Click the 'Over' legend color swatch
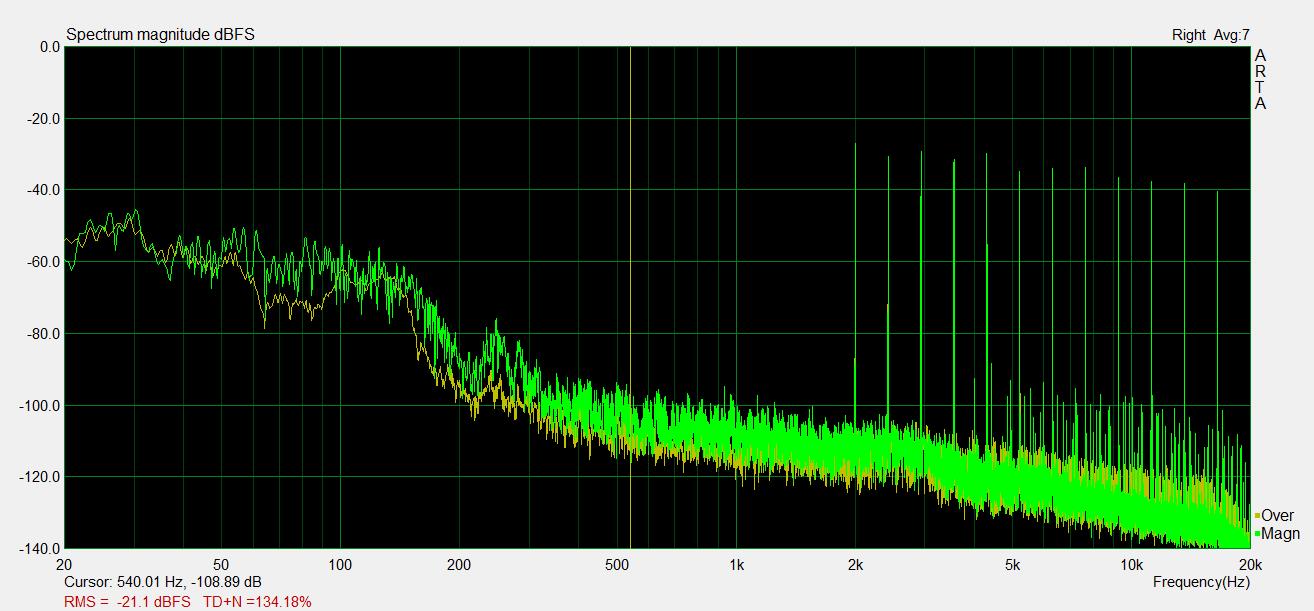The height and width of the screenshot is (611, 1314). point(1257,516)
